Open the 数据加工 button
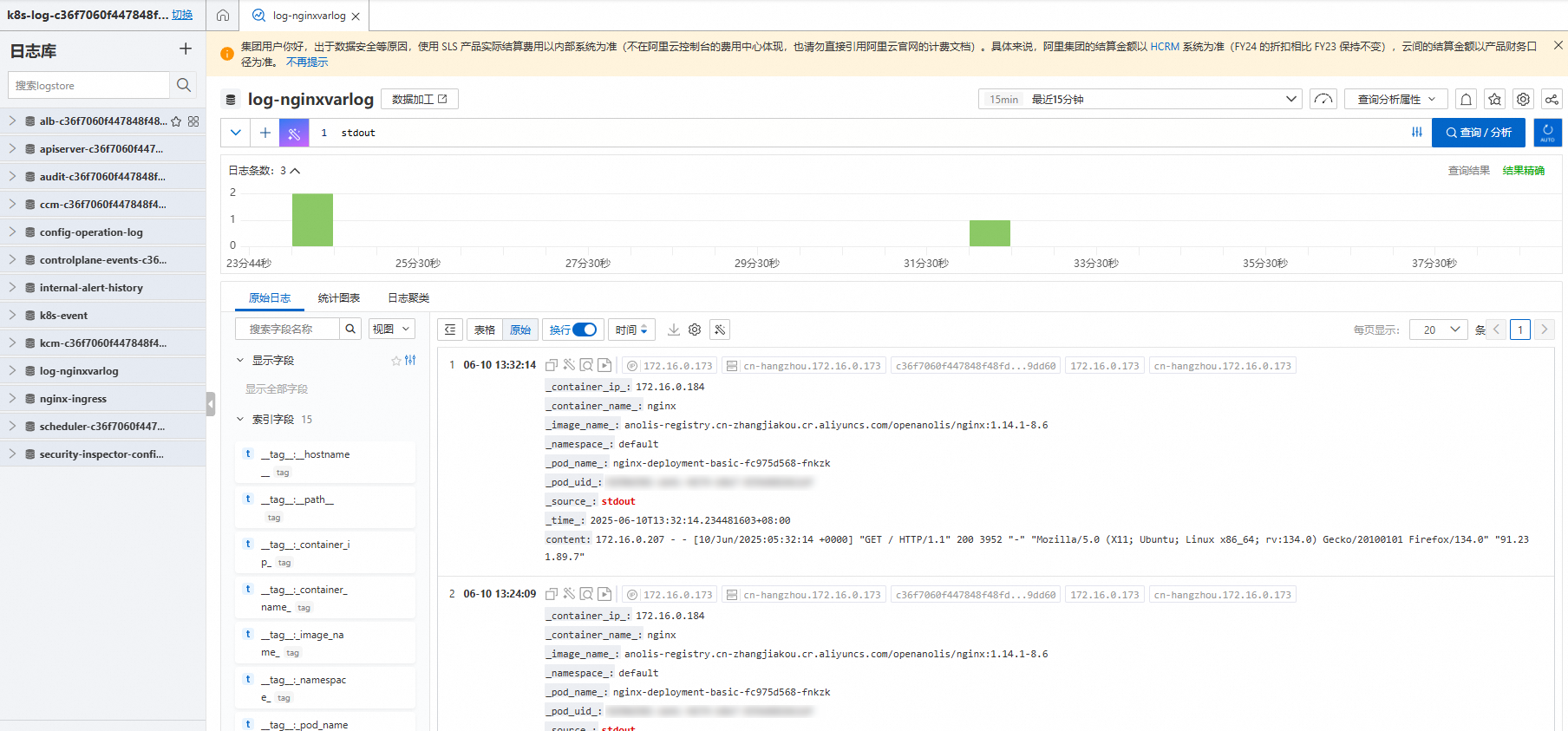 tap(420, 99)
